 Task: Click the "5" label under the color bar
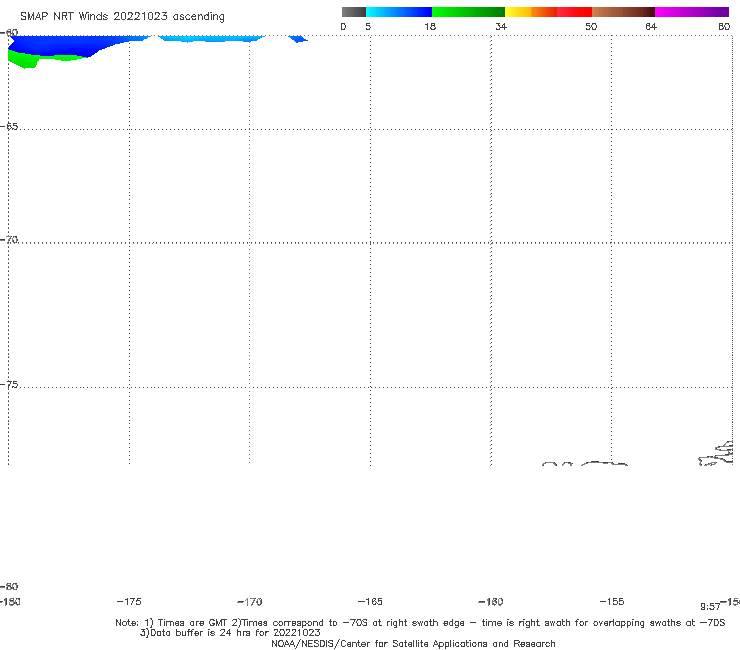(x=368, y=26)
